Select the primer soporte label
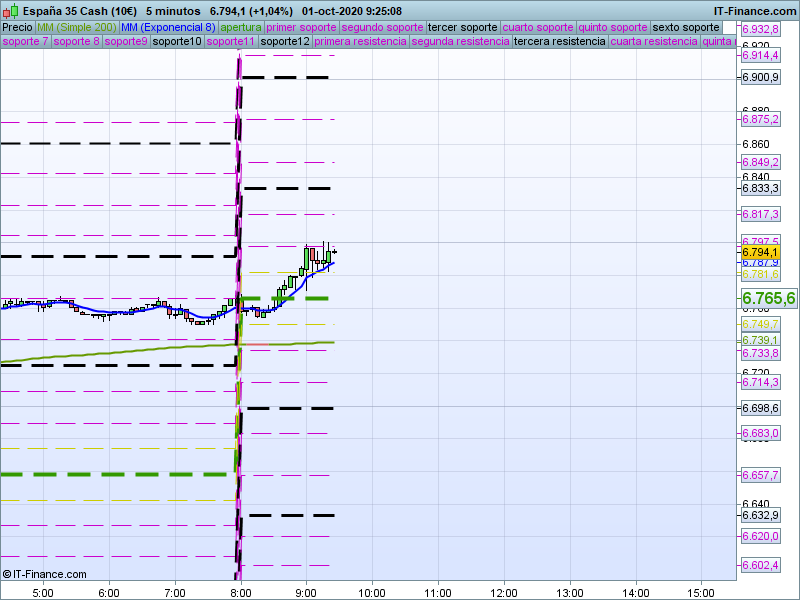 point(302,27)
